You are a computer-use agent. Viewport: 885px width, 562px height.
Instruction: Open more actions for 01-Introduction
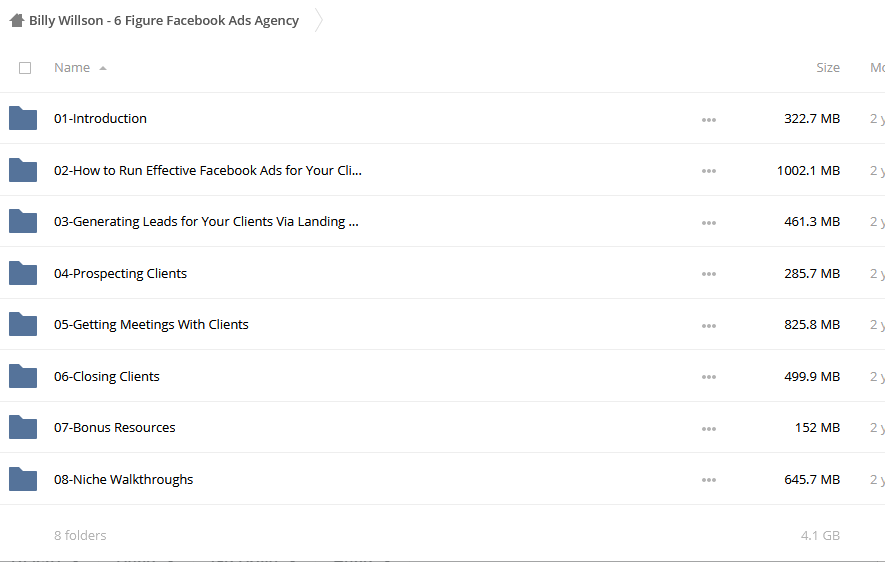pos(709,120)
